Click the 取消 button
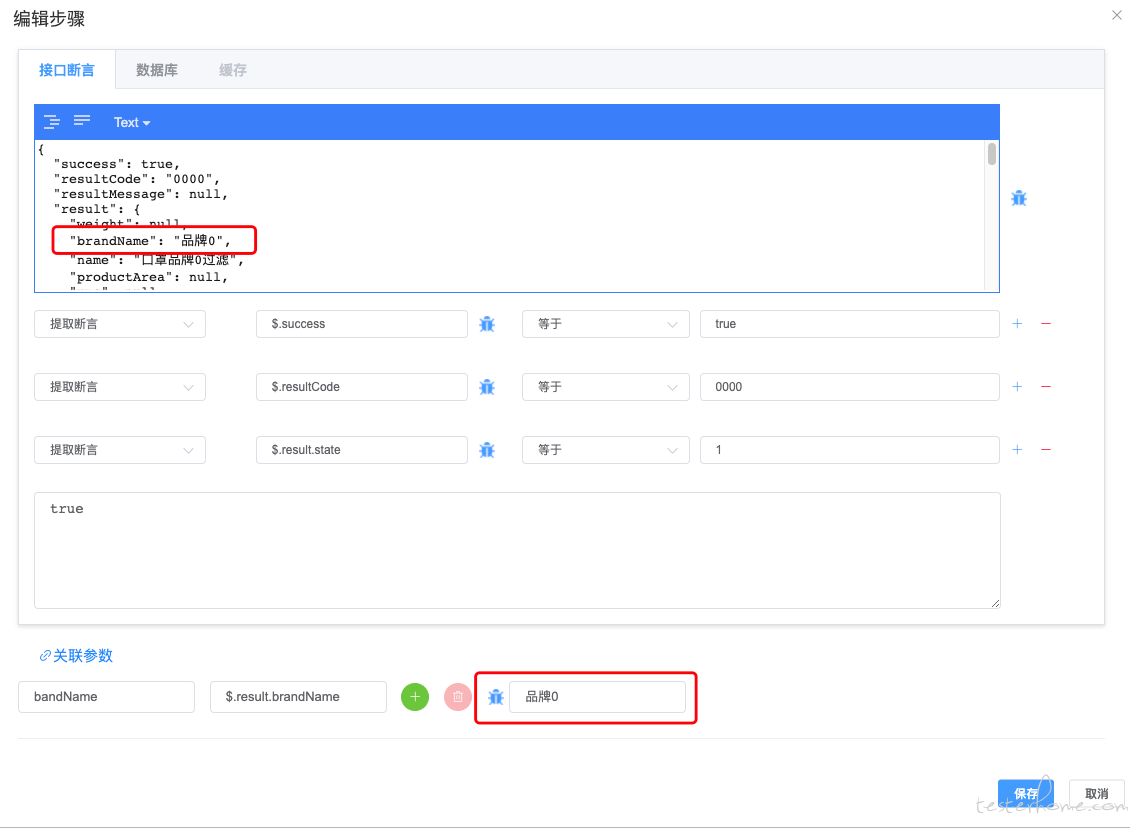Image resolution: width=1130 pixels, height=828 pixels. pos(1097,793)
